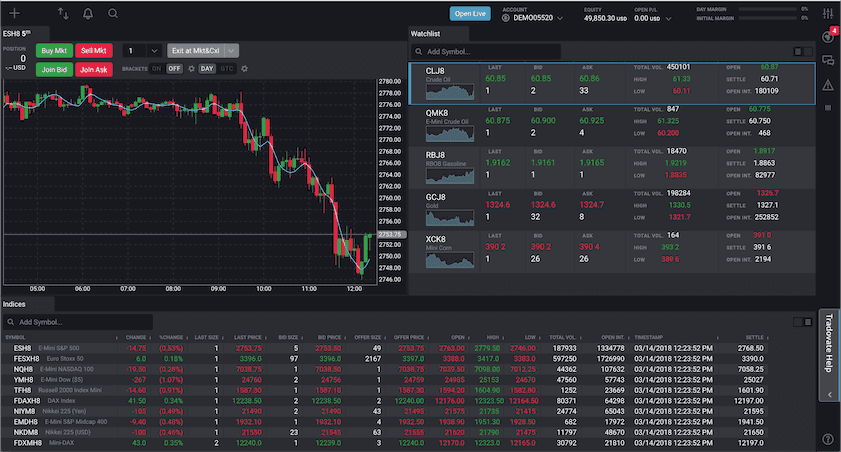Click the Buy Mkt button
This screenshot has height=452, width=841.
tap(54, 50)
